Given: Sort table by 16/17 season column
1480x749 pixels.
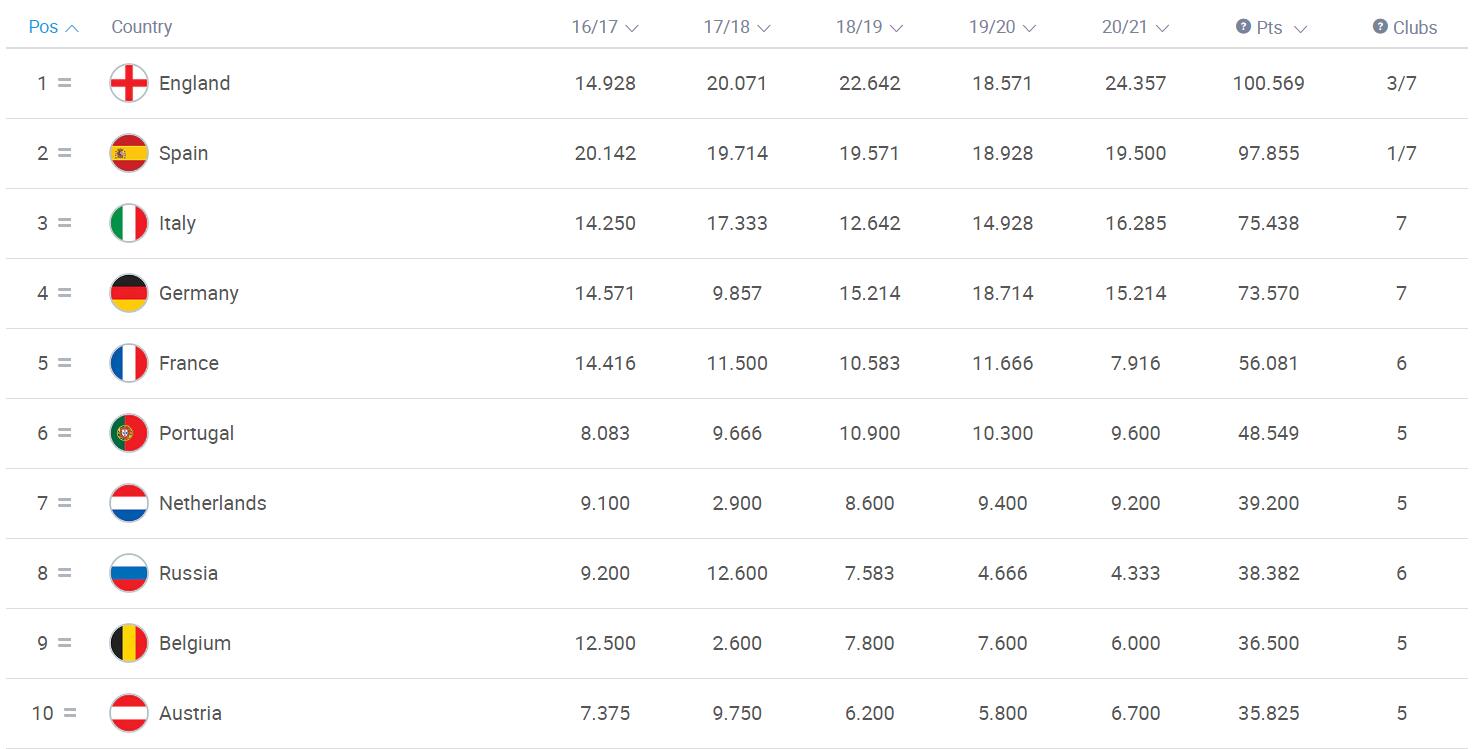Looking at the screenshot, I should point(605,27).
